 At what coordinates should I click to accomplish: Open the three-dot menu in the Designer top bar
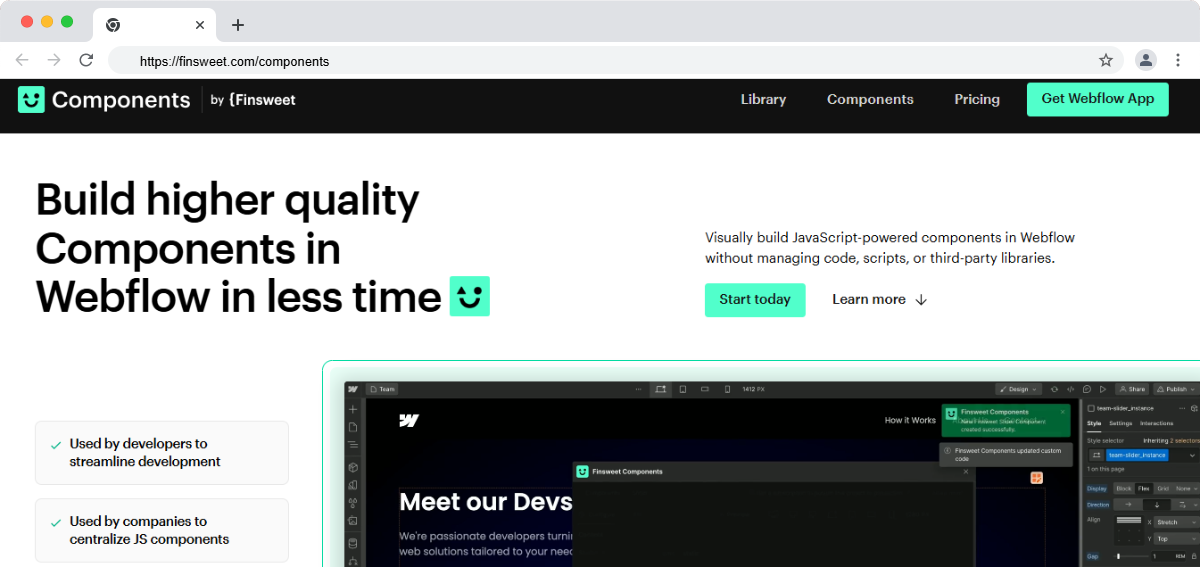pyautogui.click(x=638, y=389)
